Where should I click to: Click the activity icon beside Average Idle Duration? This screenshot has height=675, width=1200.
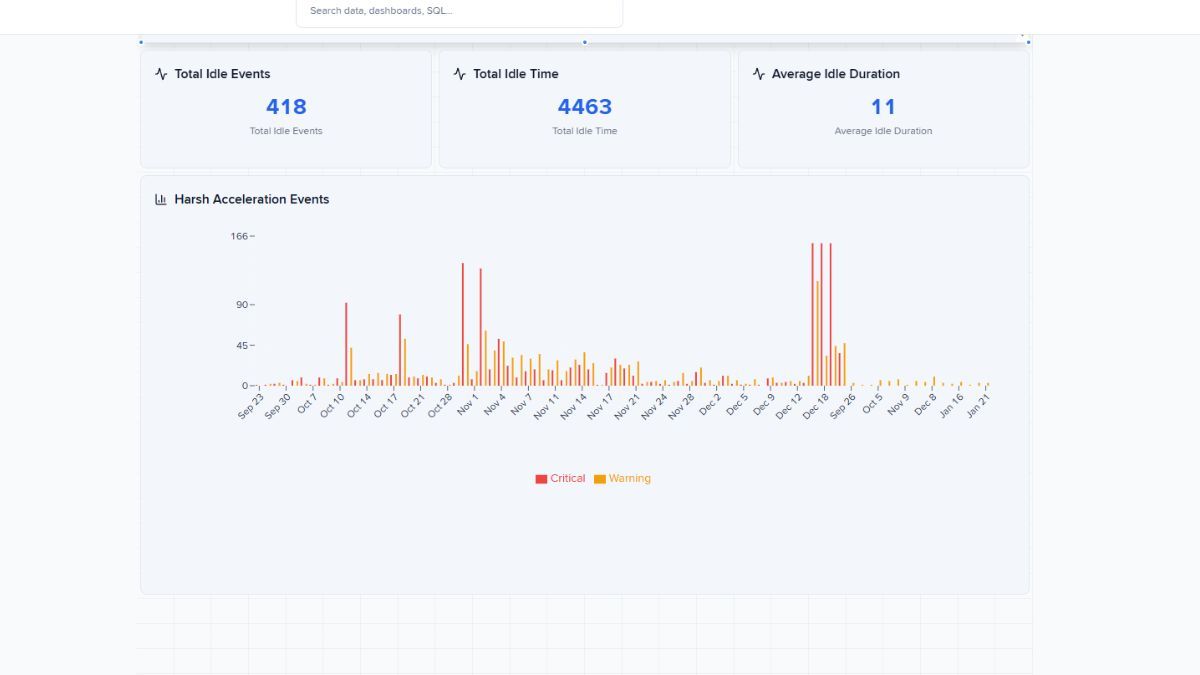click(x=757, y=73)
